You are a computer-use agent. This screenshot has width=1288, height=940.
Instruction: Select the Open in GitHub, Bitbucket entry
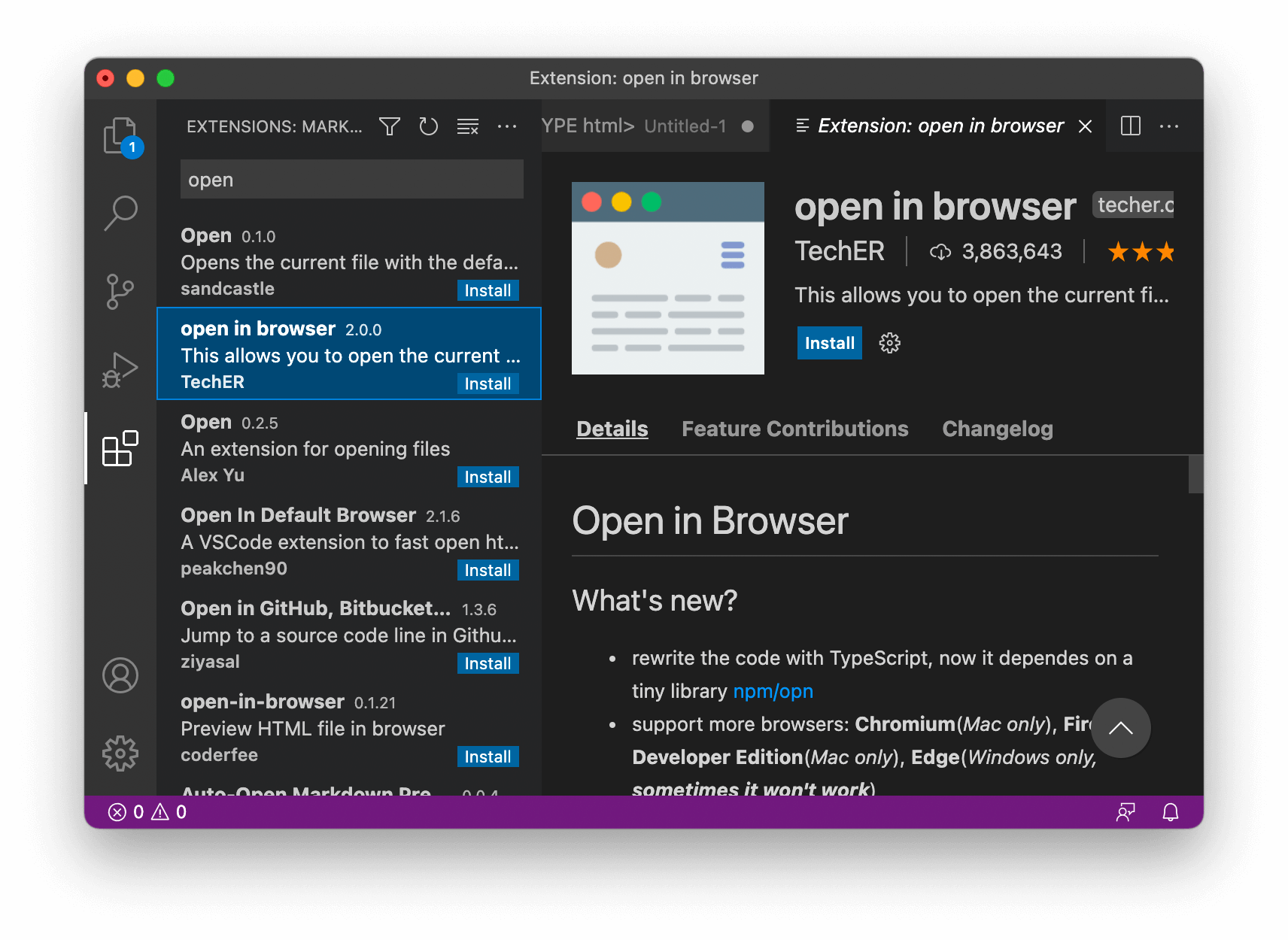coord(349,634)
